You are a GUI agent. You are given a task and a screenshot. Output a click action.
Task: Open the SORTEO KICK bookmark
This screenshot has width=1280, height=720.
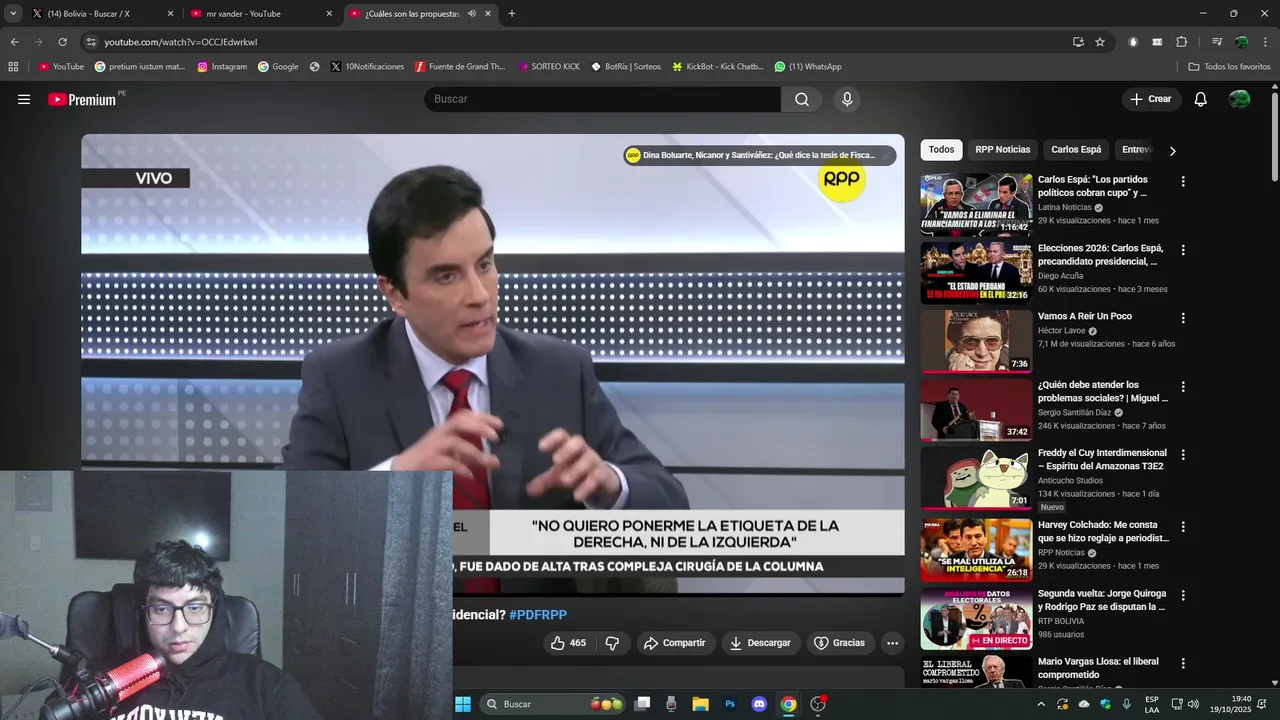(548, 67)
